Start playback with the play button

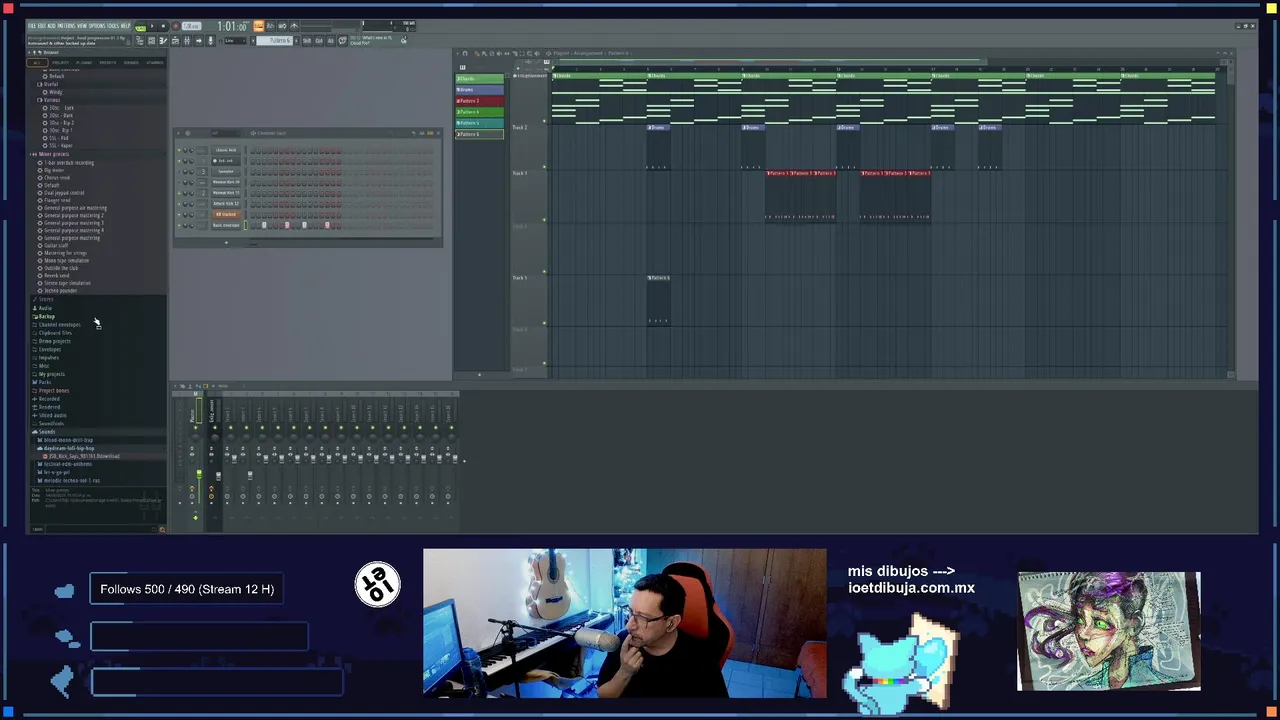tap(152, 26)
